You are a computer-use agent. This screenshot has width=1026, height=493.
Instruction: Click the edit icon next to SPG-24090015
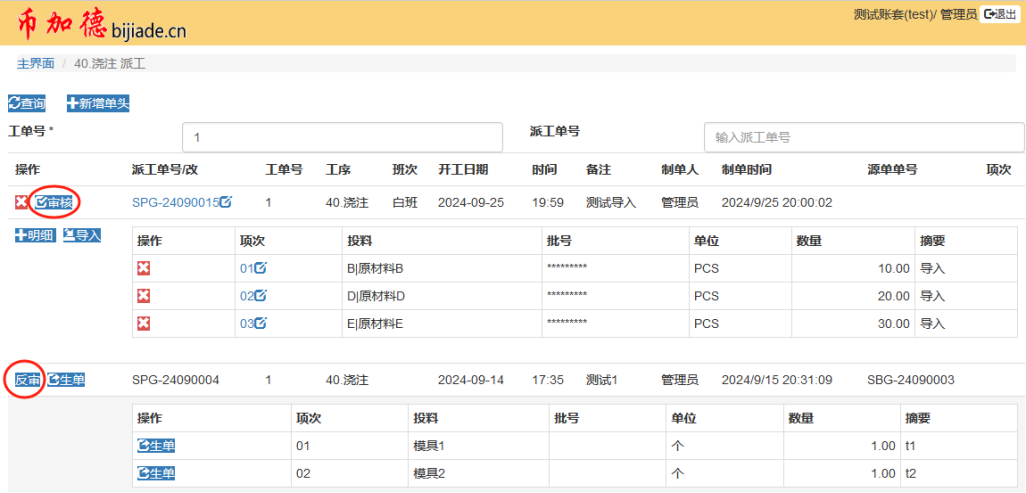(x=226, y=202)
